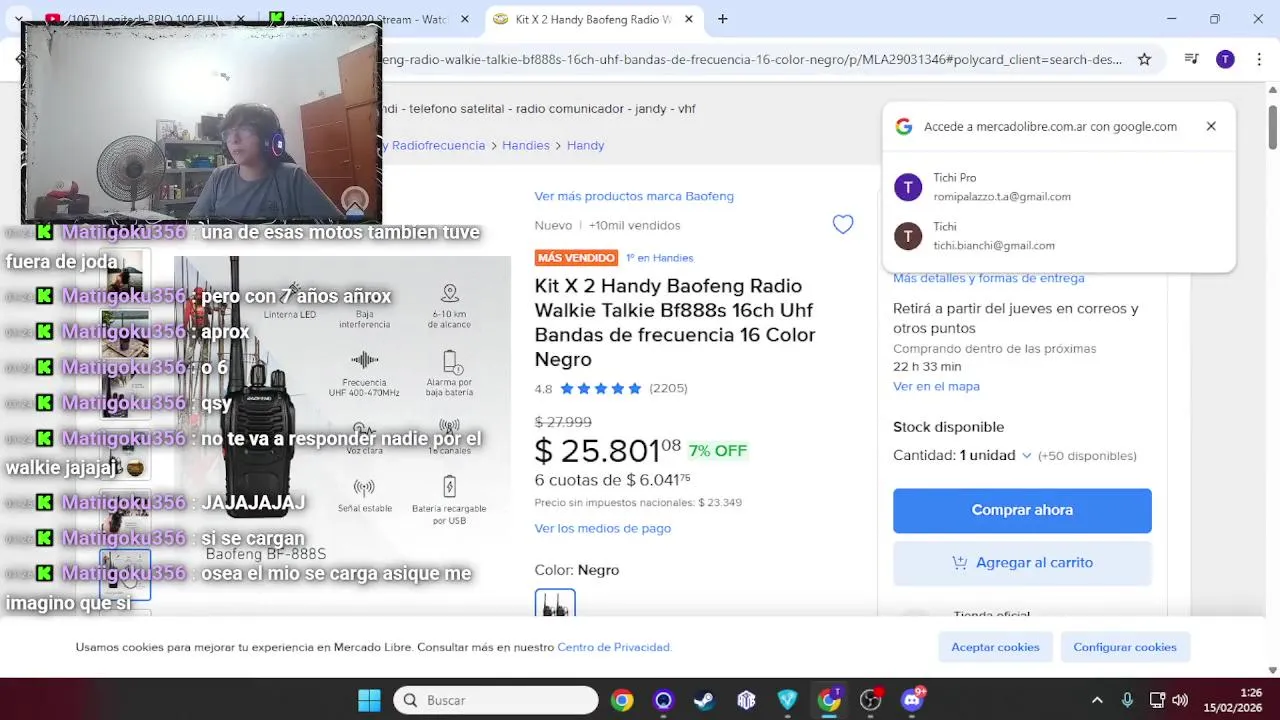Choose the Tichi Pro Google account

pyautogui.click(x=1059, y=187)
